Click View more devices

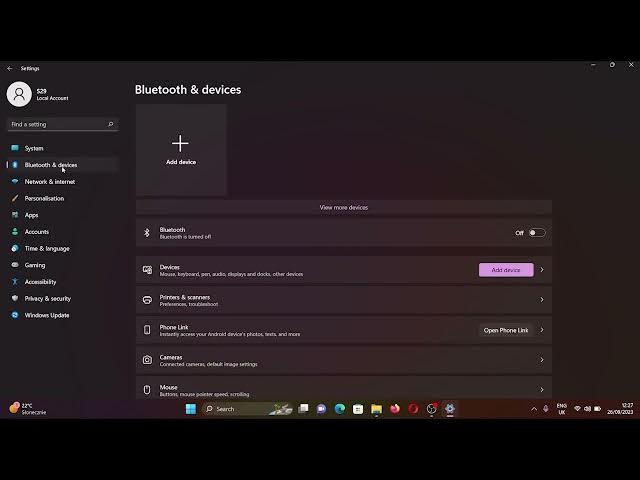pyautogui.click(x=344, y=207)
